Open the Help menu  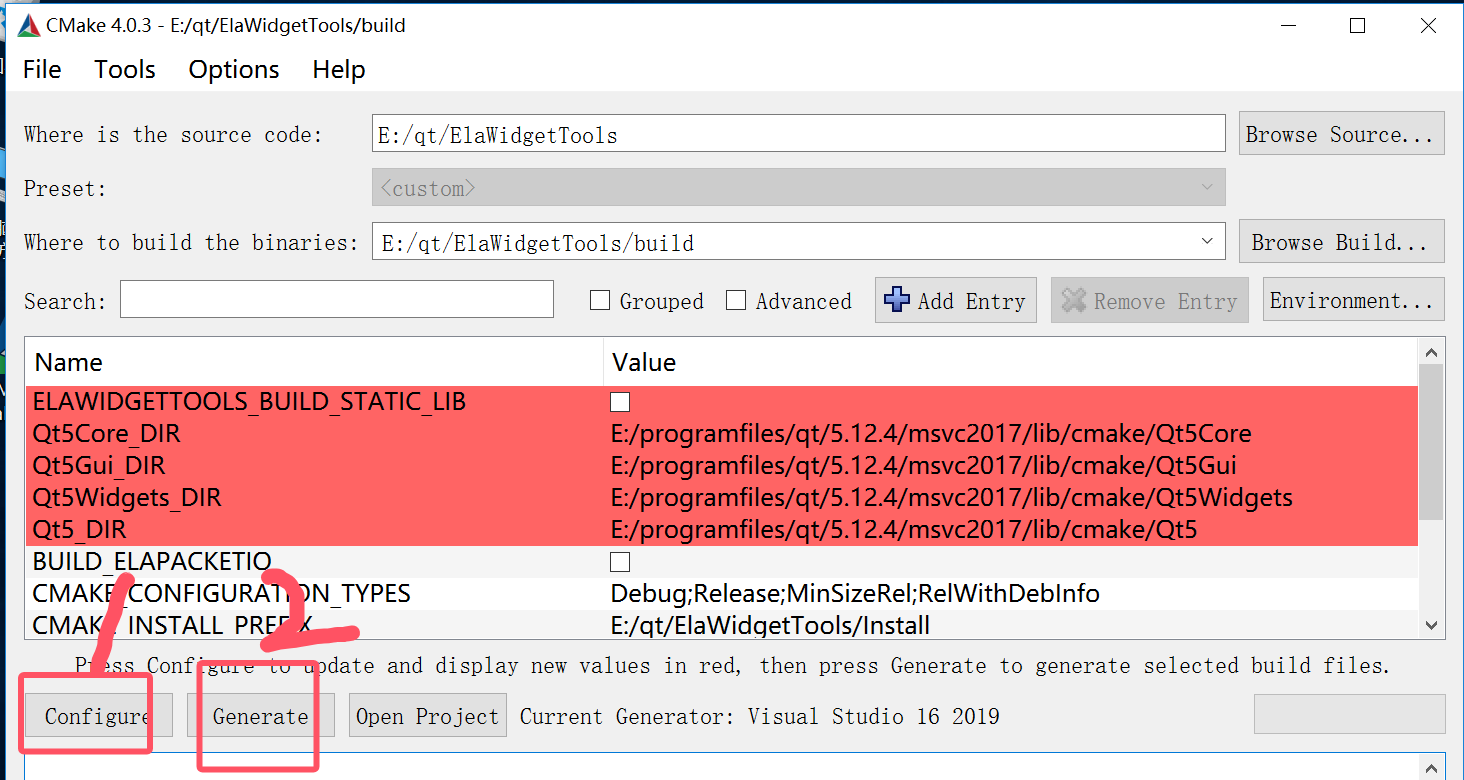pyautogui.click(x=339, y=69)
